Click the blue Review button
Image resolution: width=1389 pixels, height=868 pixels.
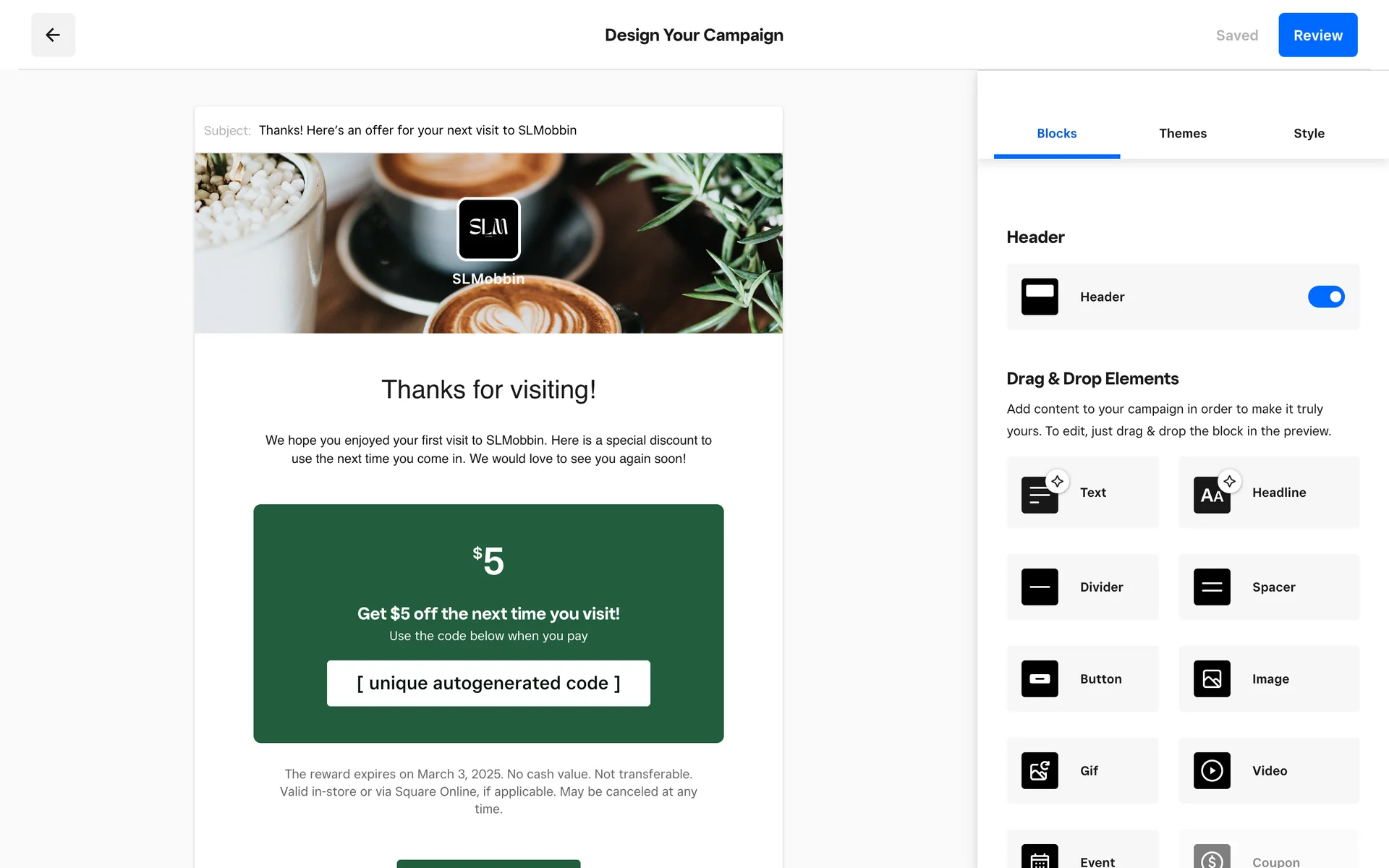1317,35
